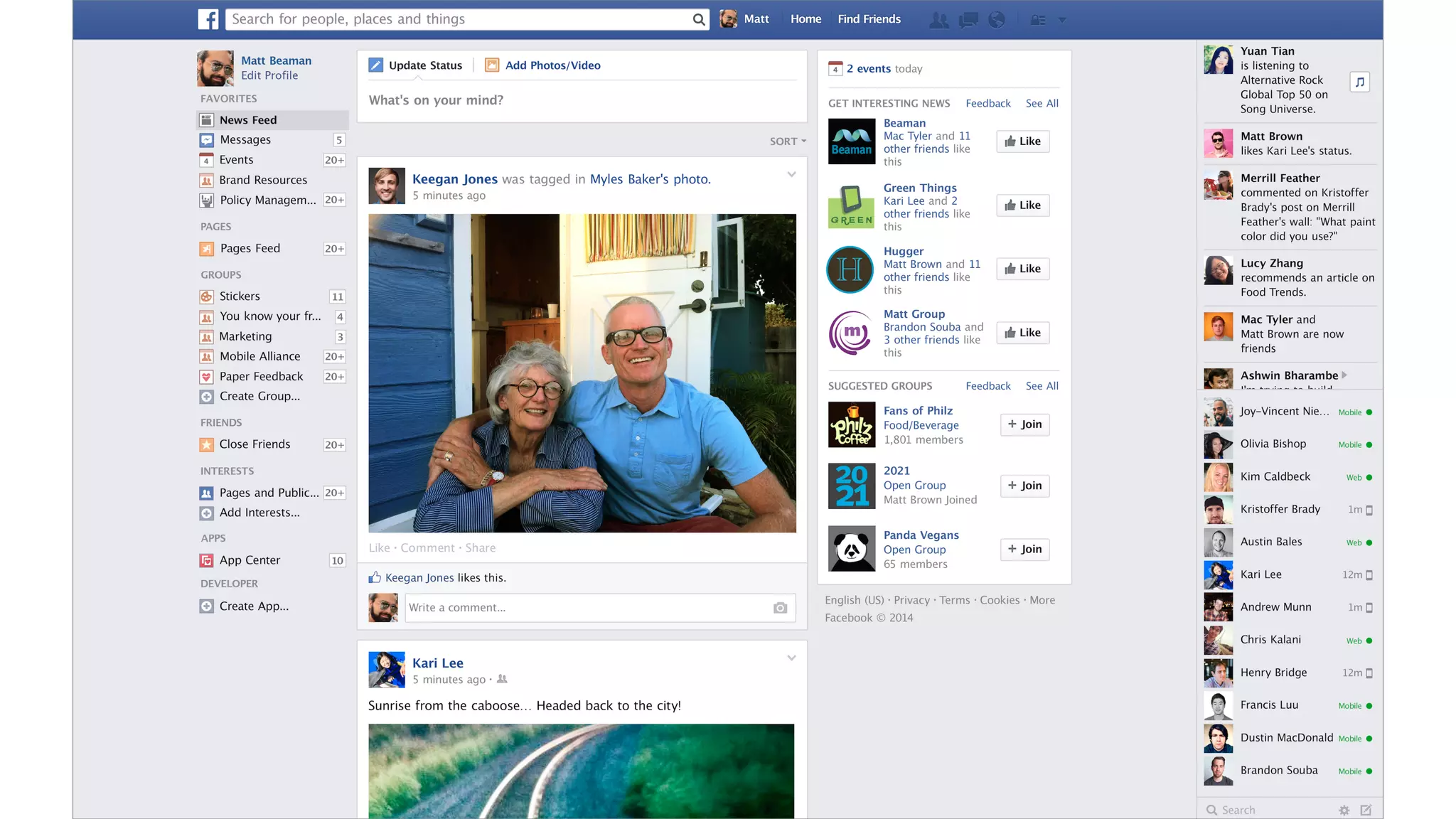Expand Keegan Jones post options chevron
1456x819 pixels.
[791, 175]
